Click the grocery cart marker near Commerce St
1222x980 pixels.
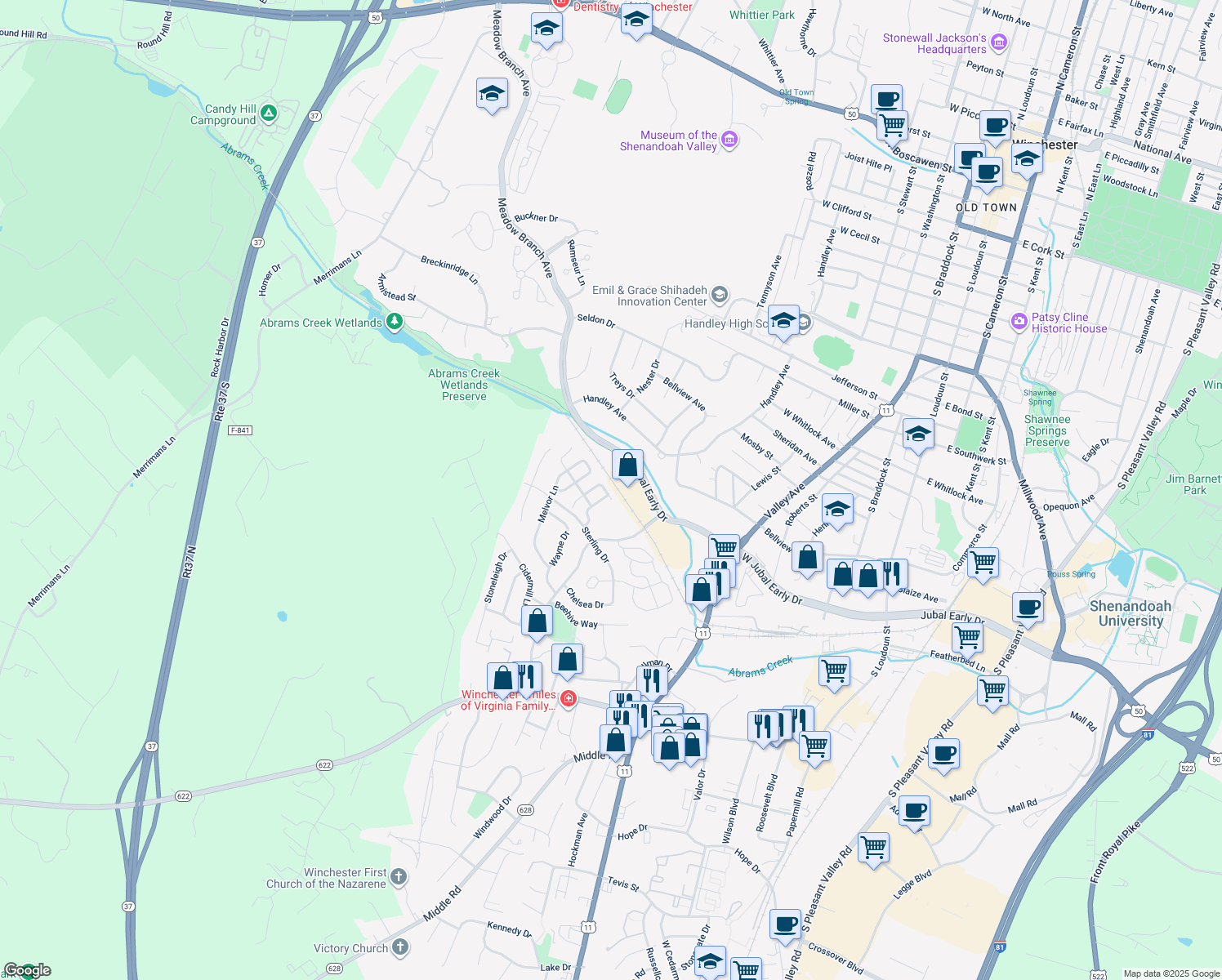(983, 563)
